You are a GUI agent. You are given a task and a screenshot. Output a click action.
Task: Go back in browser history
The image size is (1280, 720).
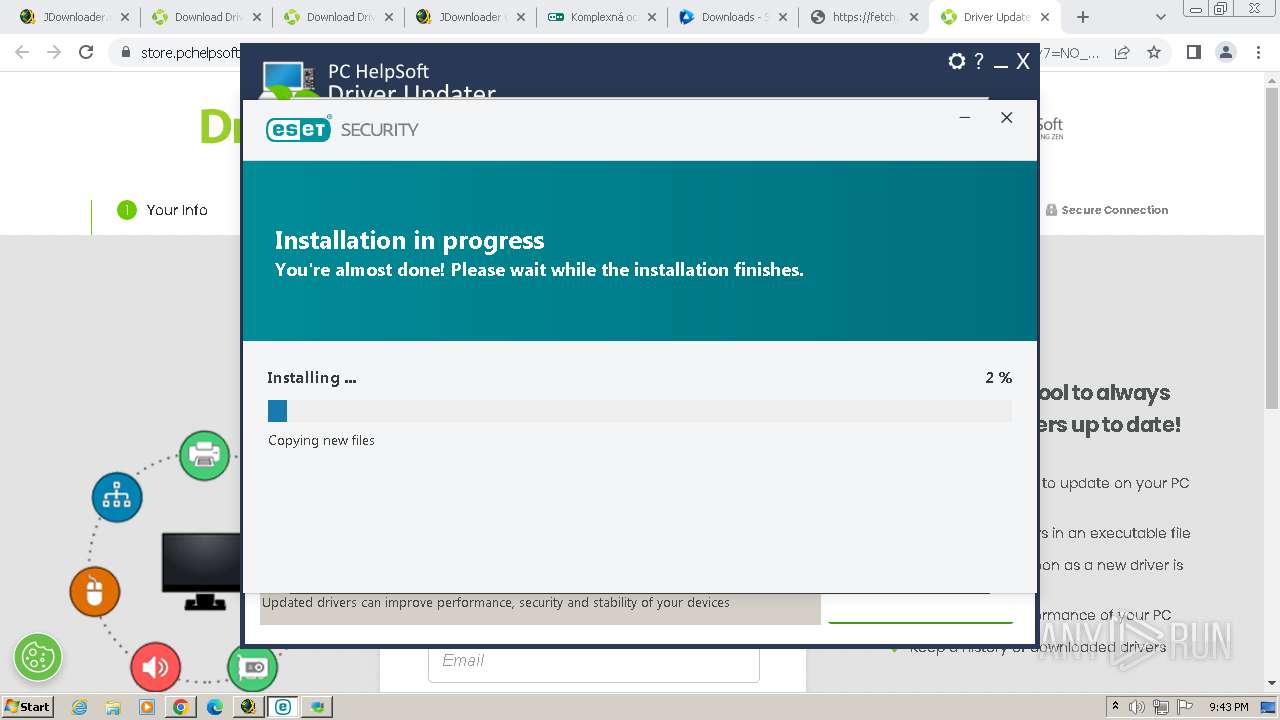point(22,52)
